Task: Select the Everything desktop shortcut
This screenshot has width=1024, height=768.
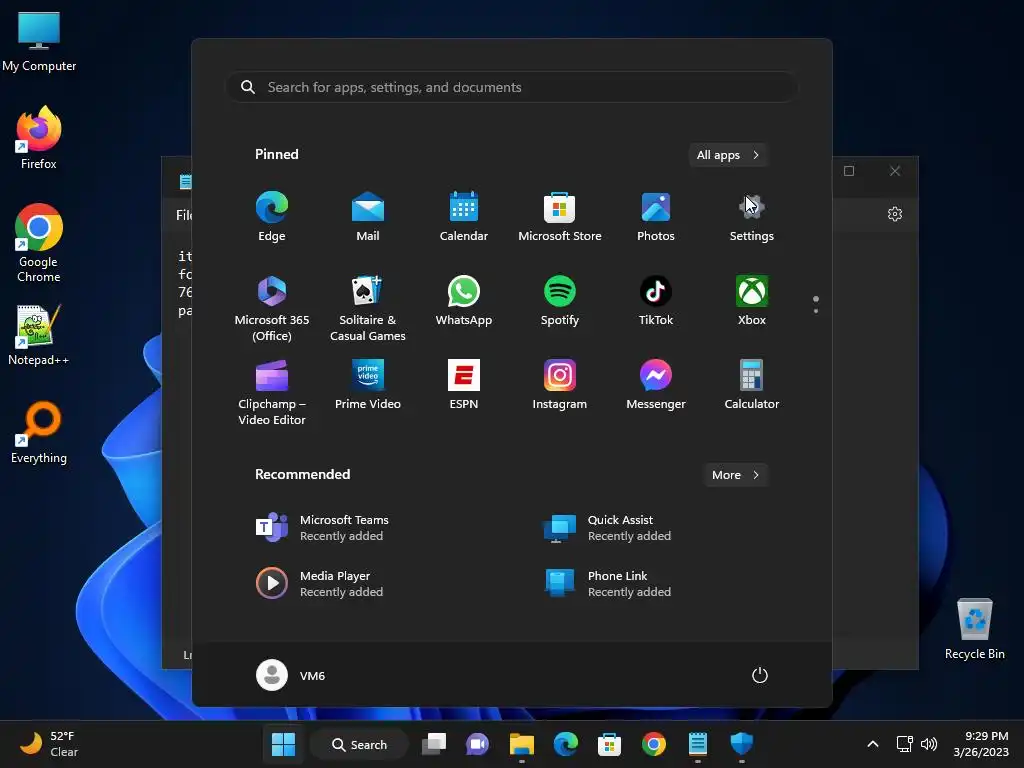Action: [x=39, y=432]
